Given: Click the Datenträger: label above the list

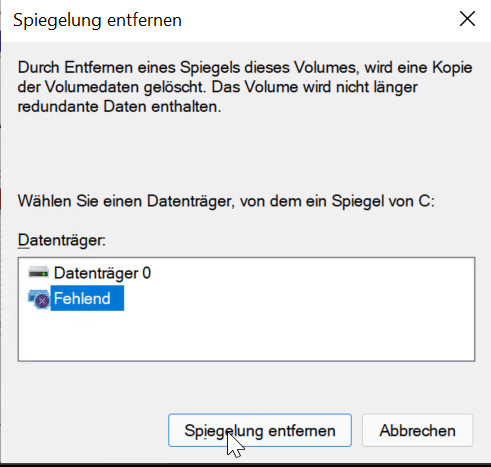Looking at the screenshot, I should [62, 240].
